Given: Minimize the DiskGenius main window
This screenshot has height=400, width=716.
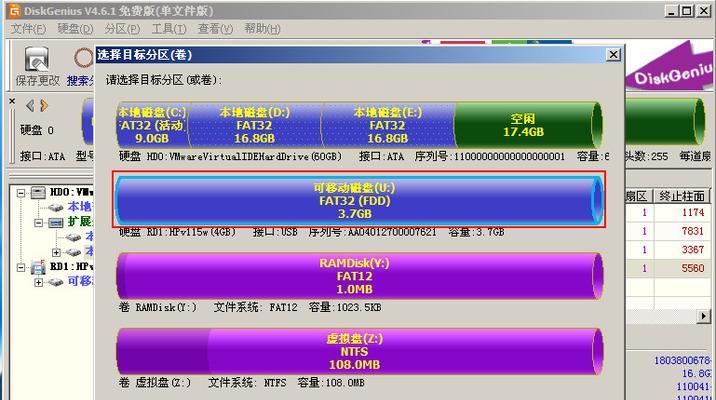Looking at the screenshot, I should 671,11.
